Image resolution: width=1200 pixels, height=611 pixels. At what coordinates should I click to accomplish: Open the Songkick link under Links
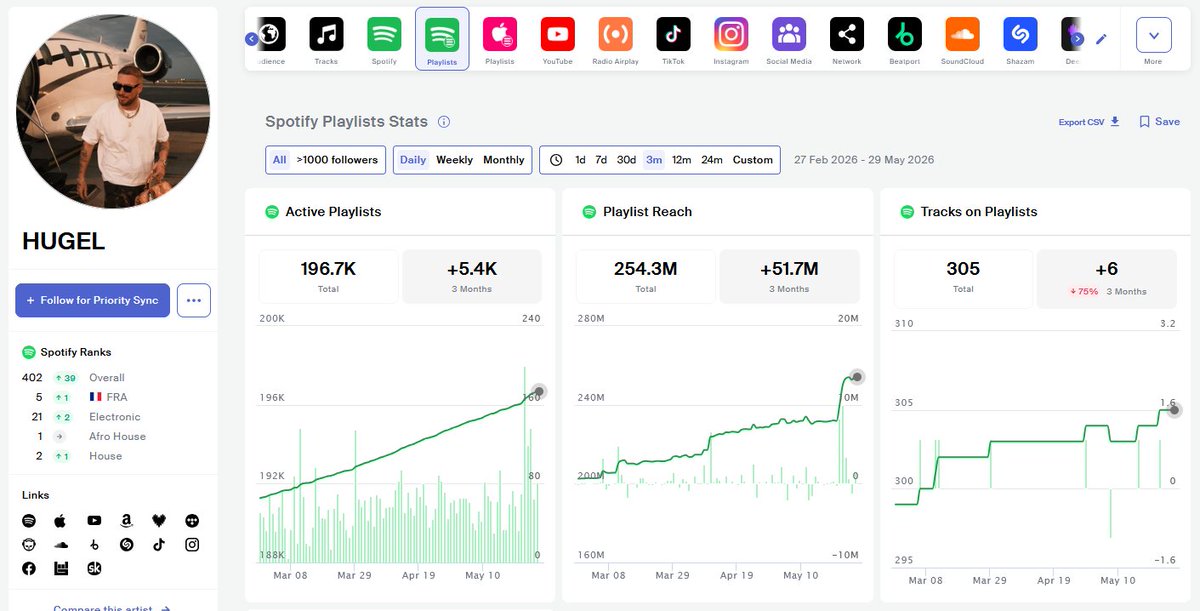[94, 568]
